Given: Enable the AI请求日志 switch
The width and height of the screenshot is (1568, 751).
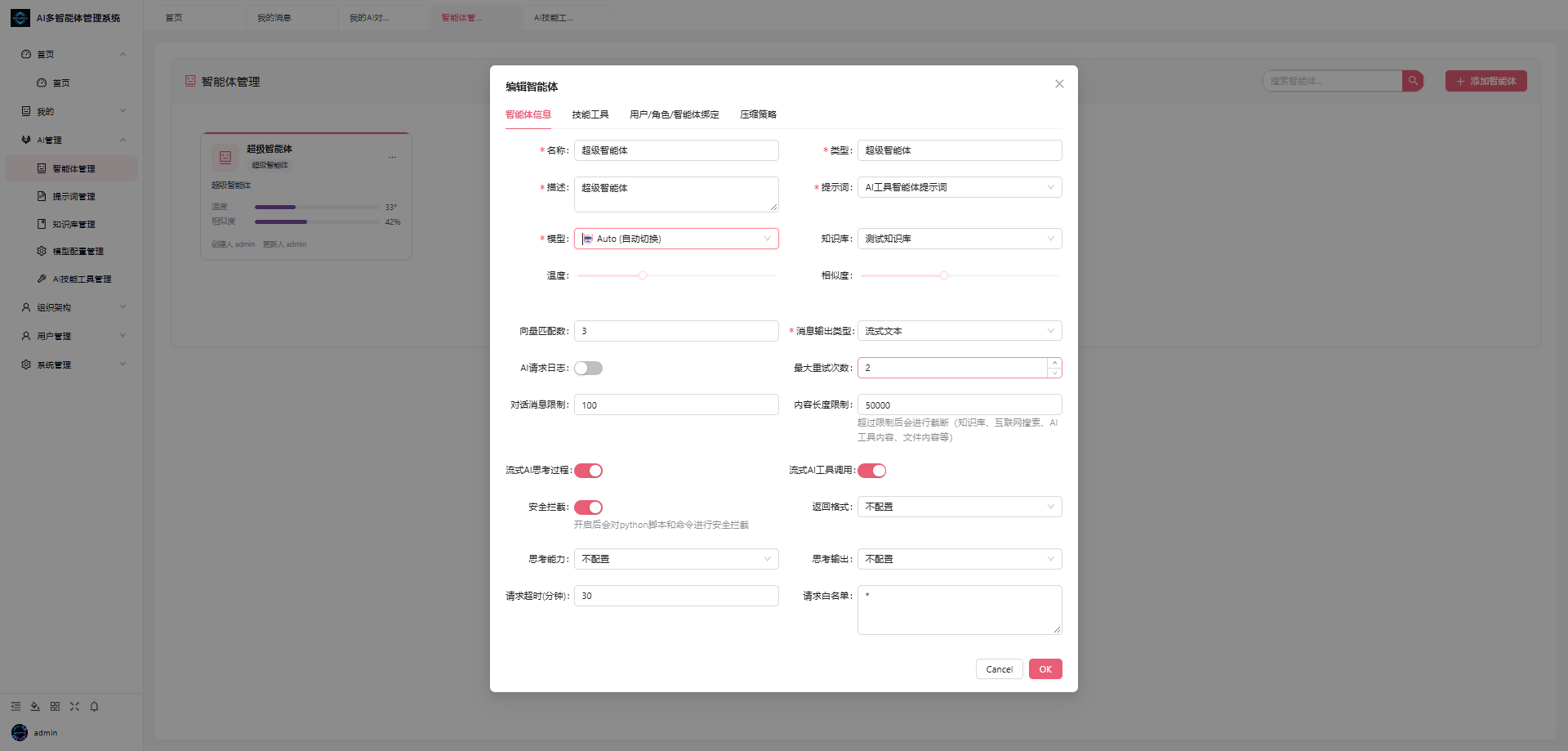Looking at the screenshot, I should pos(588,369).
